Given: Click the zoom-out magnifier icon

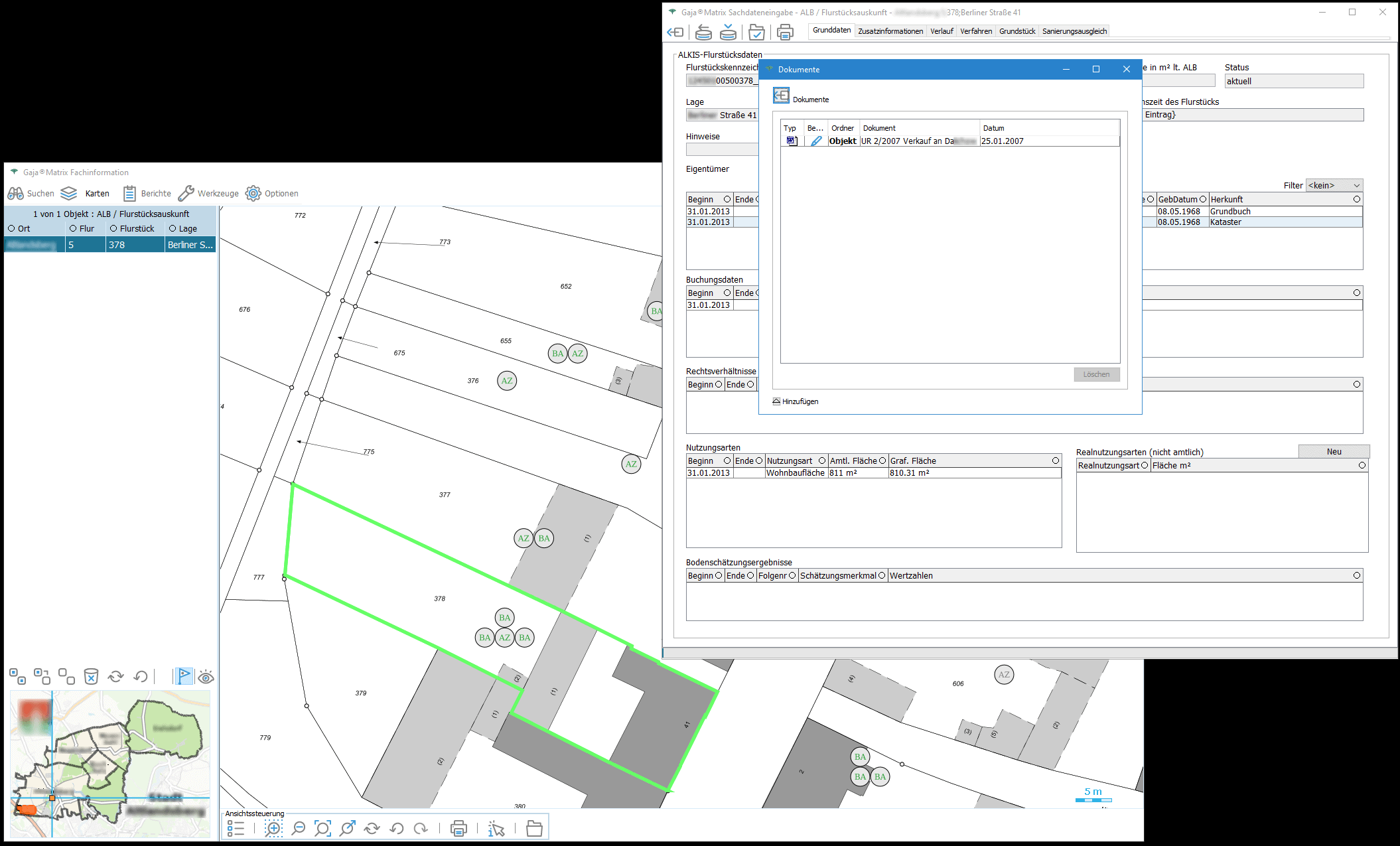Looking at the screenshot, I should click(x=299, y=828).
